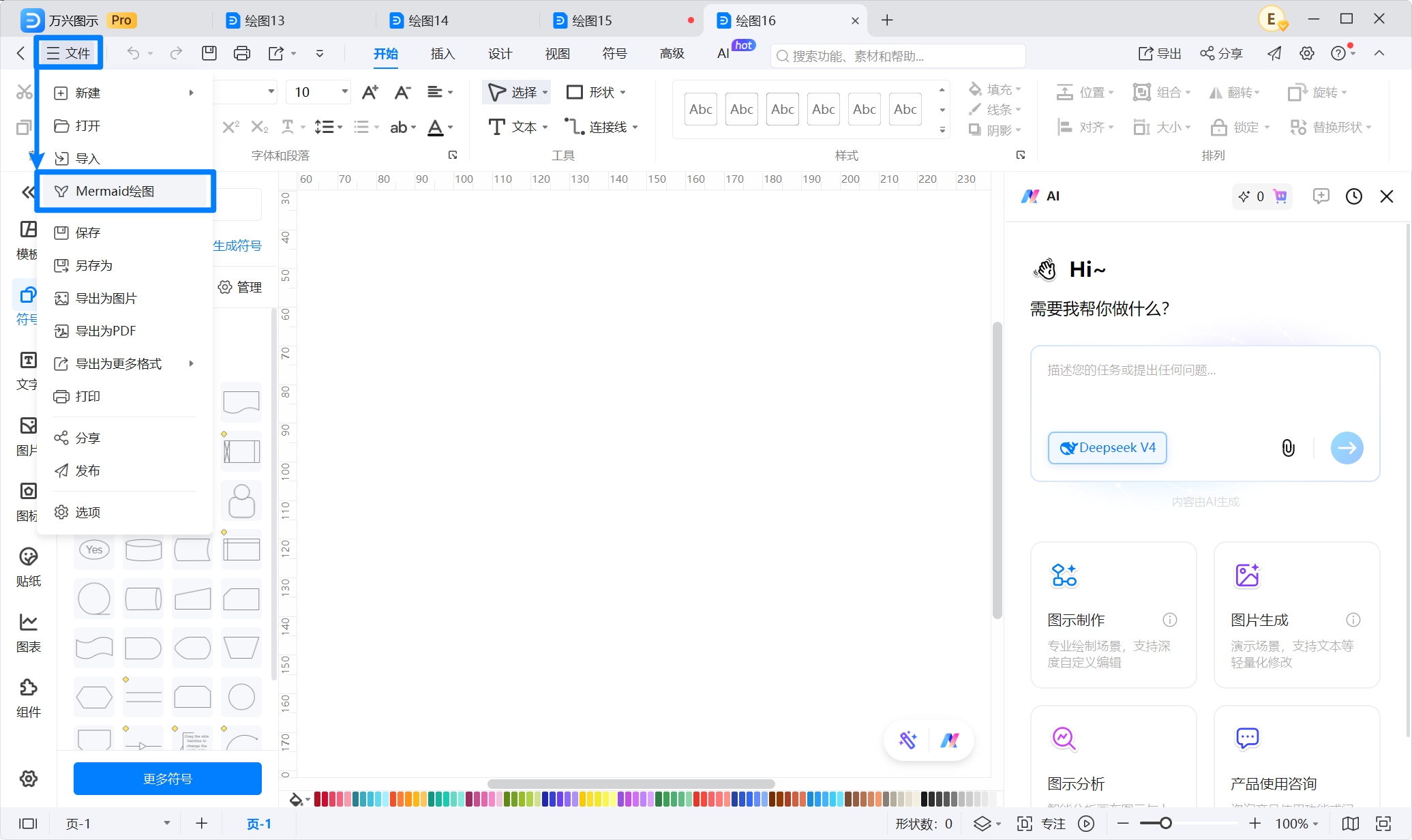Apply superscript formatting icon
This screenshot has width=1412, height=840.
click(231, 127)
